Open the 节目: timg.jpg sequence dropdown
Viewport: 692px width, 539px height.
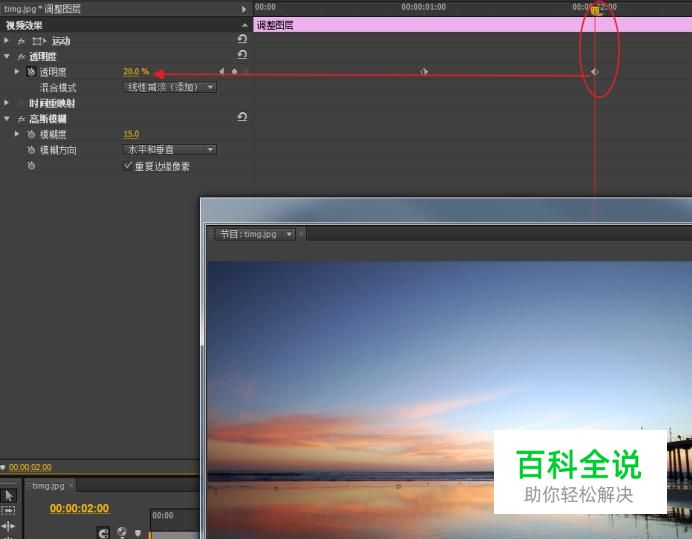(289, 234)
